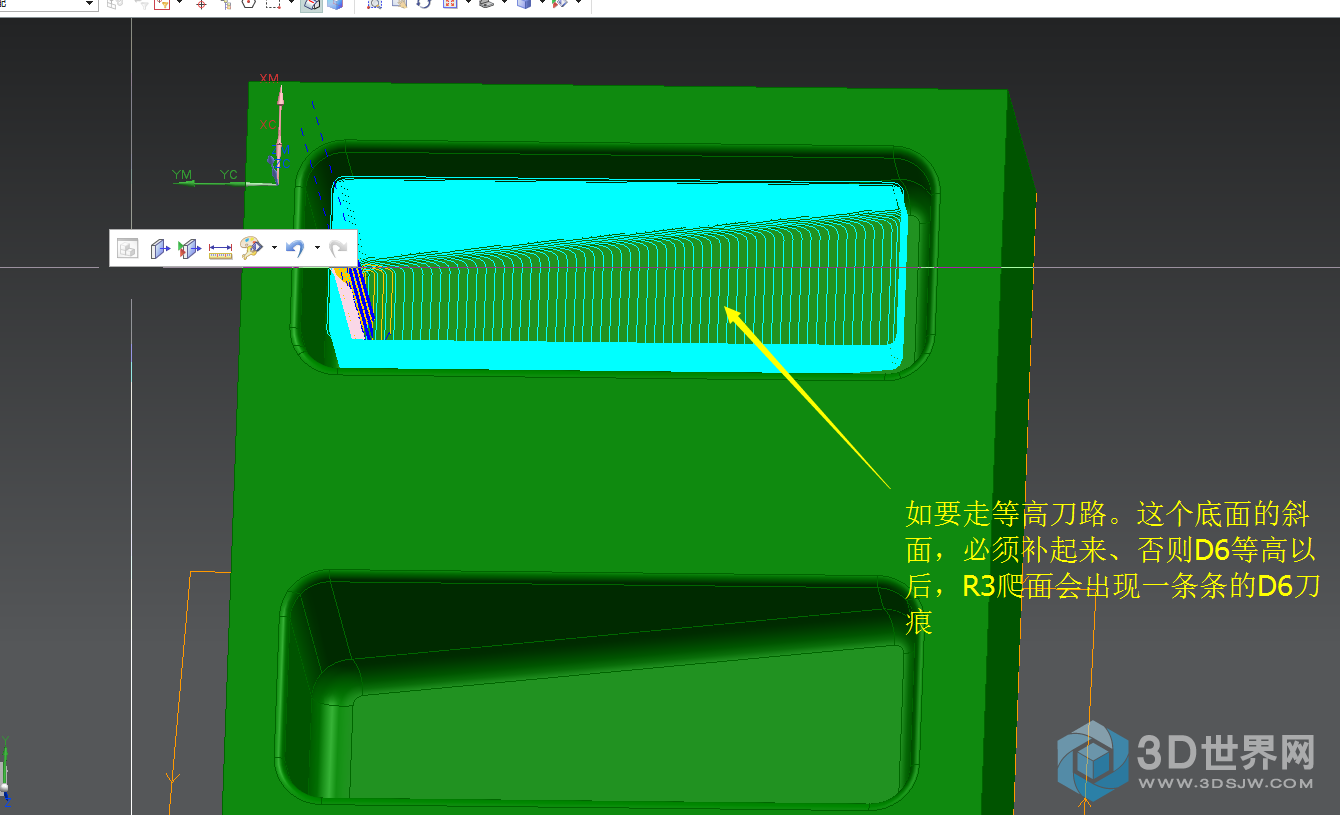This screenshot has width=1340, height=815.
Task: Click the blue solid cube icon beside shaded icon
Action: coord(334,4)
